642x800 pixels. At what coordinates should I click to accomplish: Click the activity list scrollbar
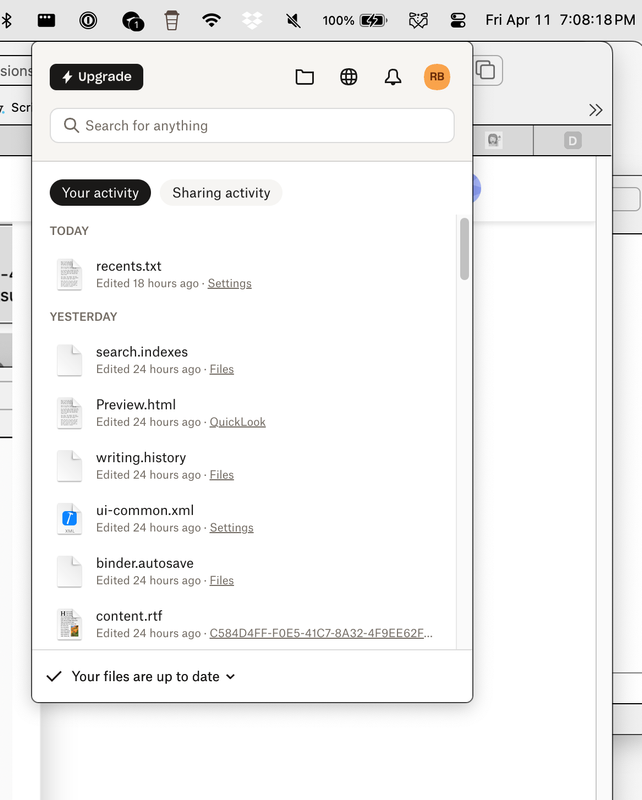[464, 249]
